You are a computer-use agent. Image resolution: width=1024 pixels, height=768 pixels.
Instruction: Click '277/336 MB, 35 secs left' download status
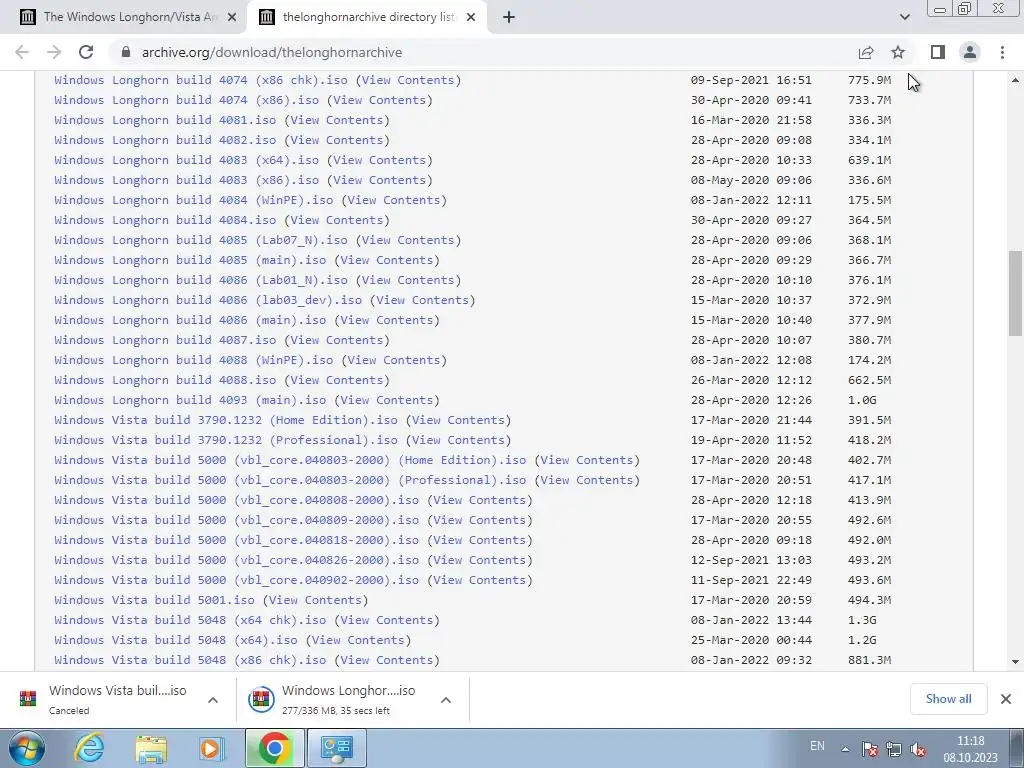tap(336, 711)
